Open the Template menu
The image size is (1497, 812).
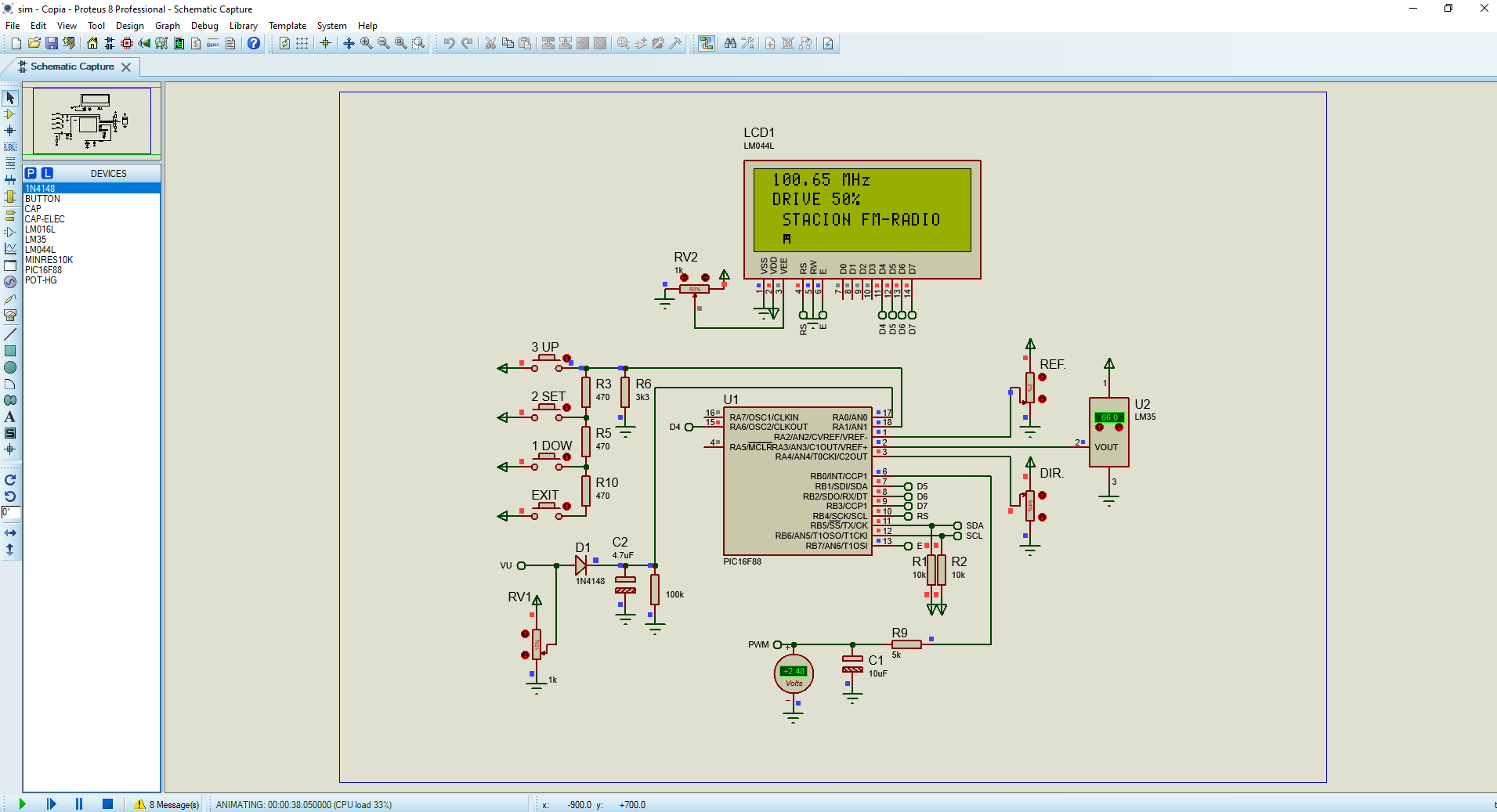(x=287, y=26)
